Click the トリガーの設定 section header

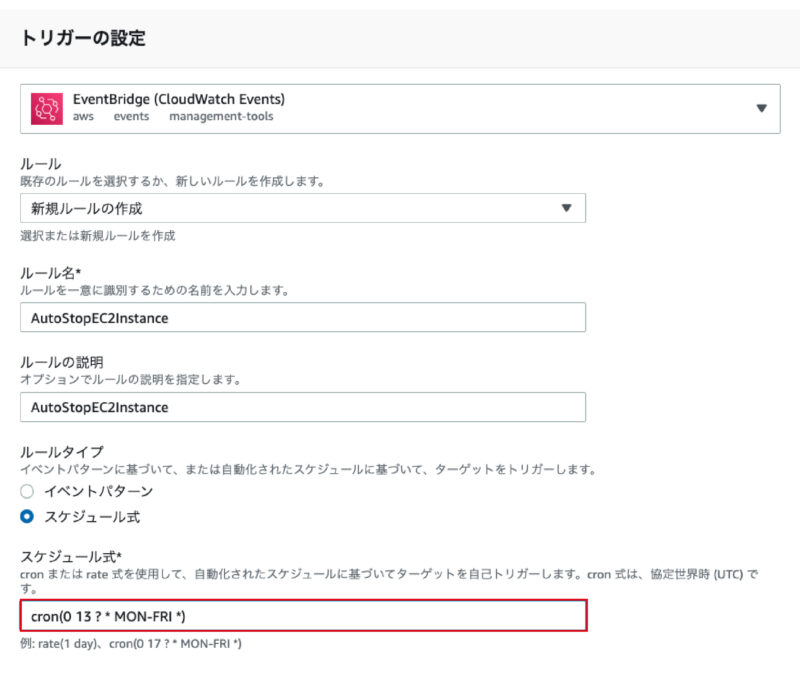pyautogui.click(x=83, y=38)
